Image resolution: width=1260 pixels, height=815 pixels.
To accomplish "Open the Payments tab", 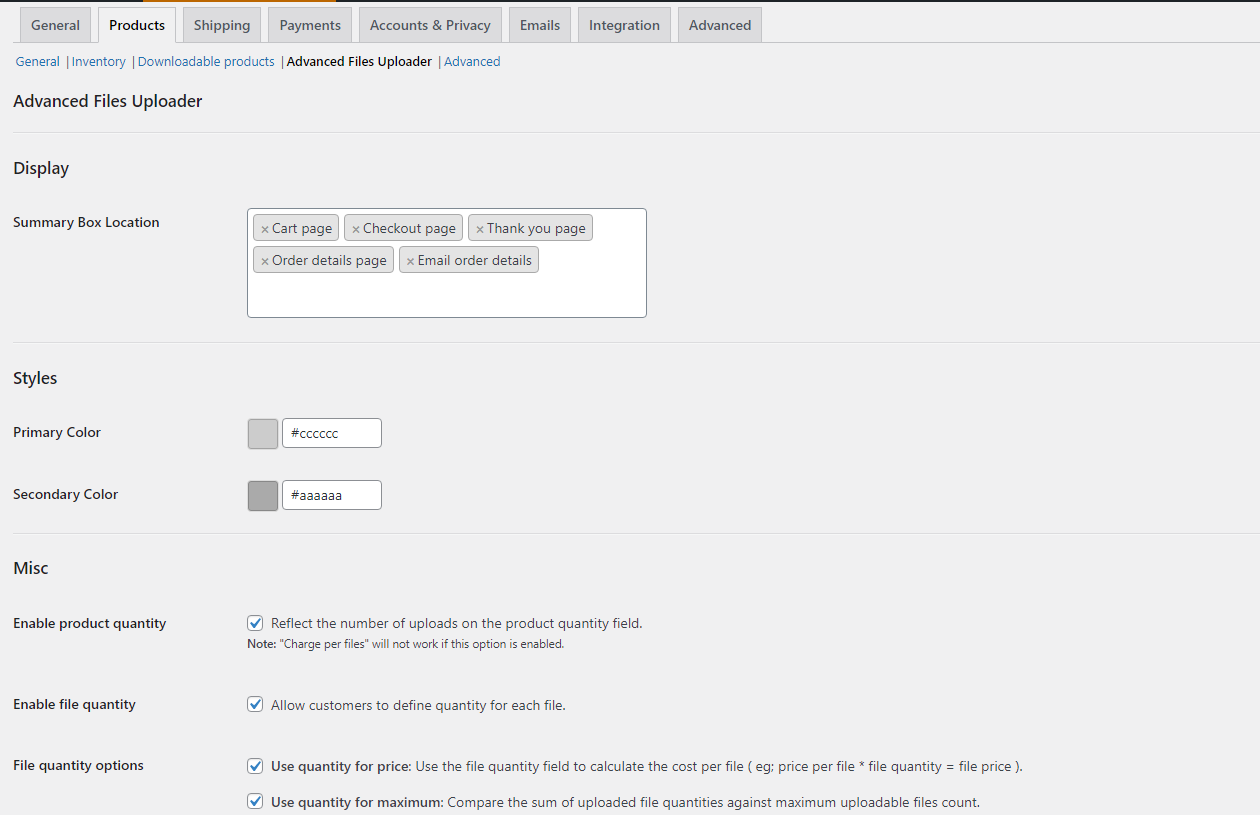I will coord(310,25).
